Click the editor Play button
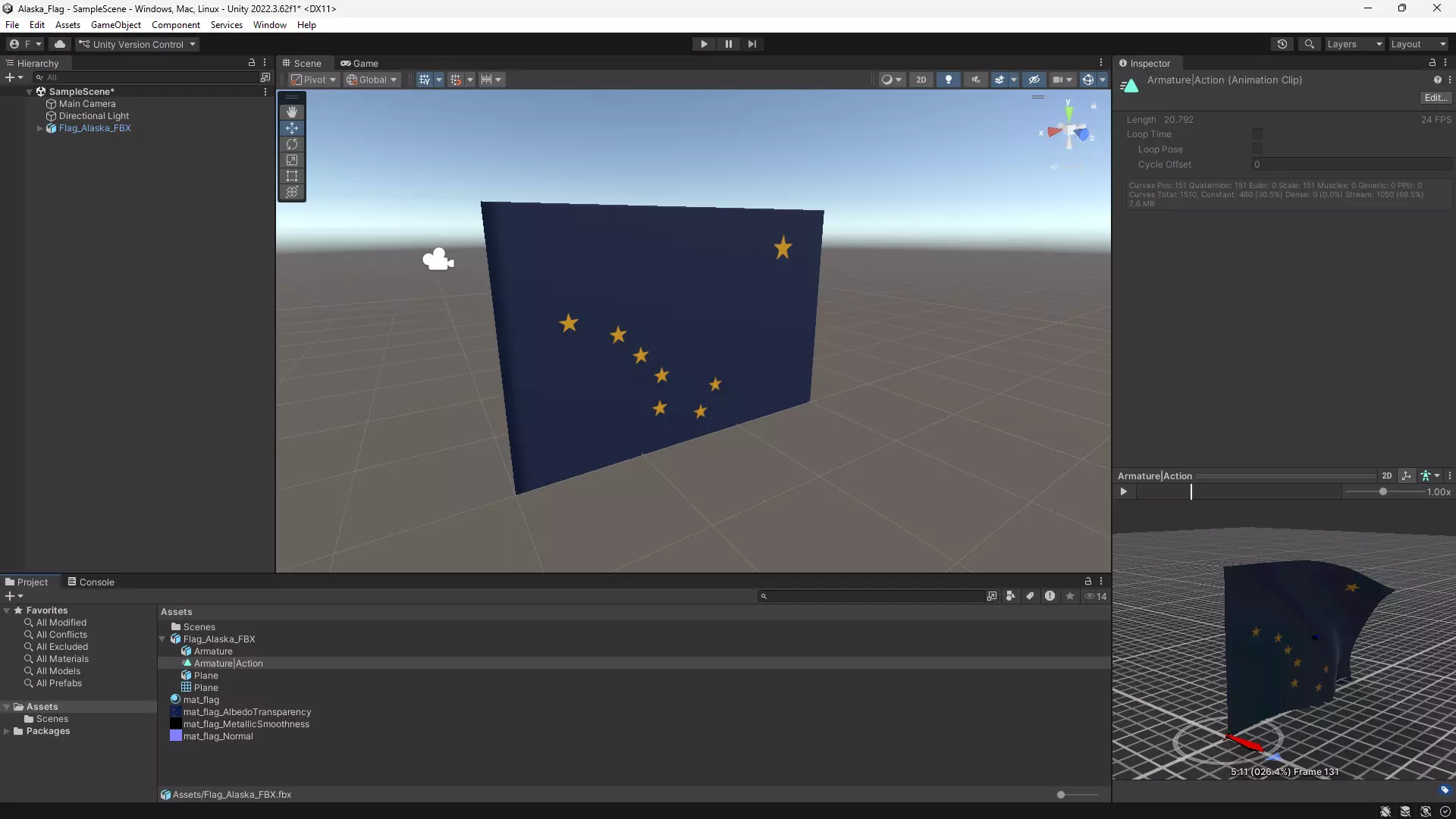This screenshot has width=1456, height=819. tap(704, 44)
